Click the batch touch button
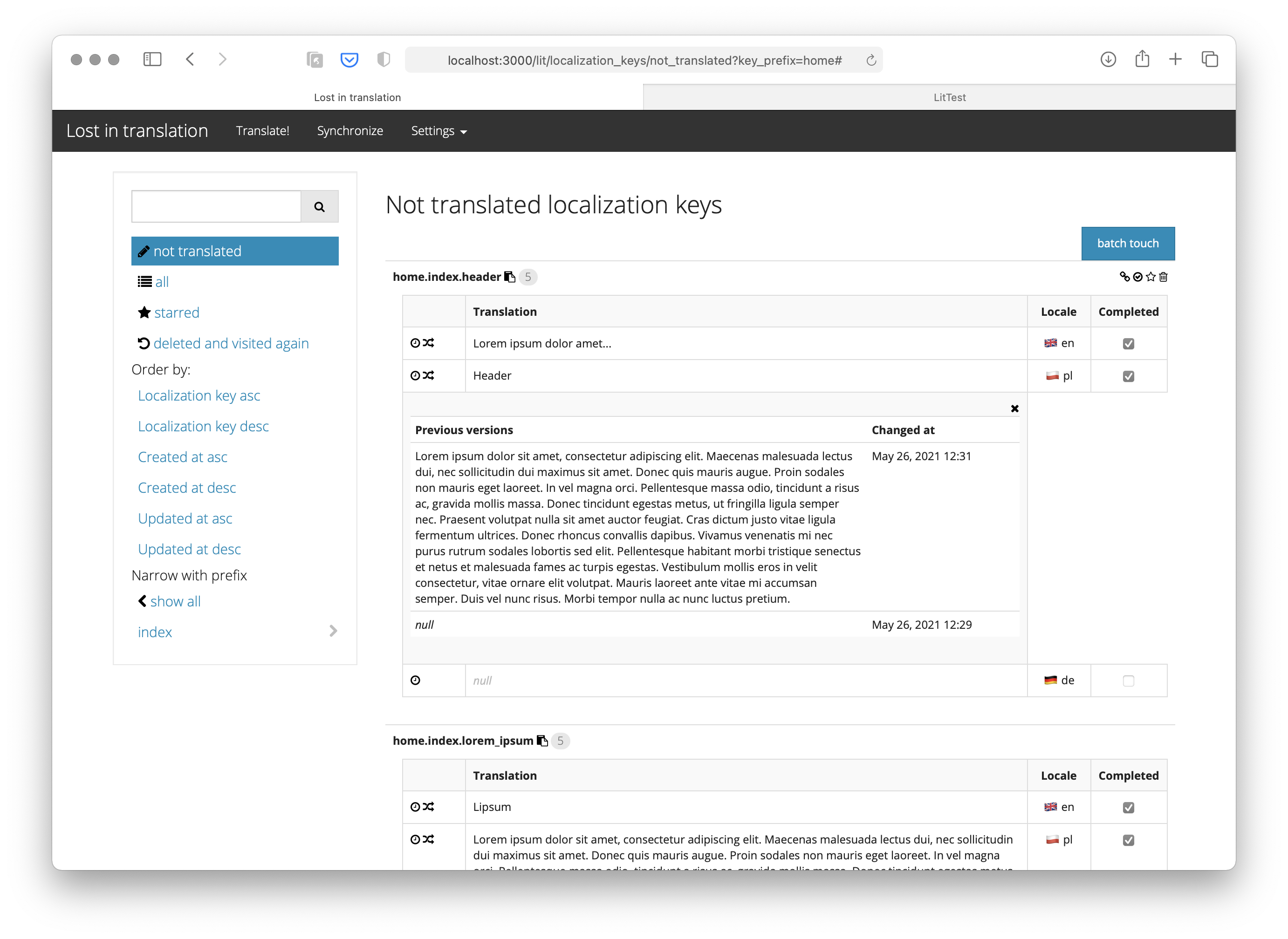1288x939 pixels. click(x=1127, y=243)
